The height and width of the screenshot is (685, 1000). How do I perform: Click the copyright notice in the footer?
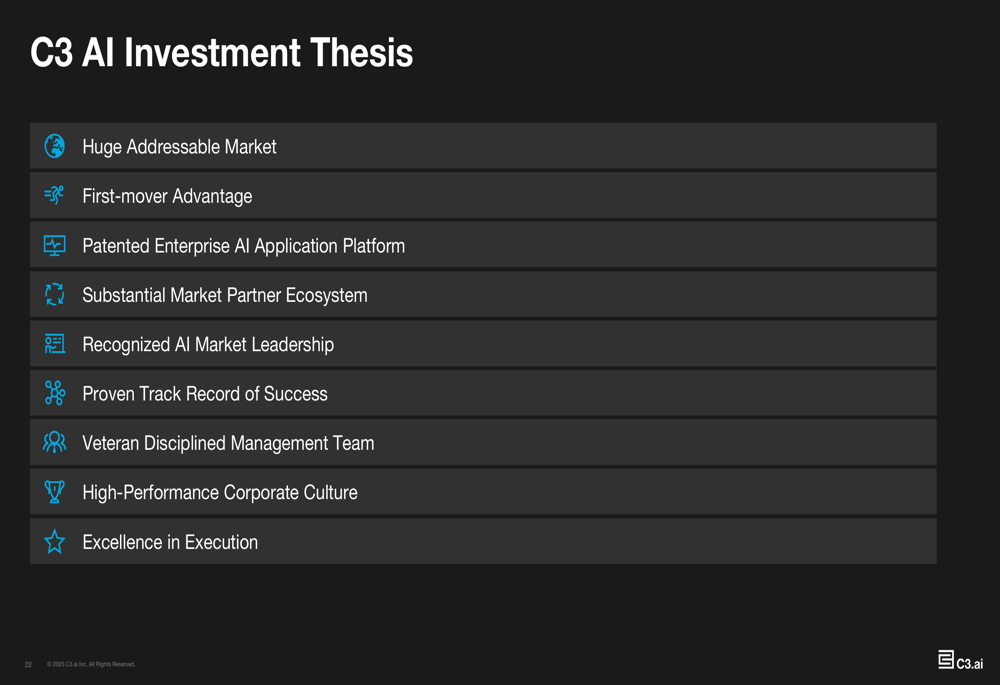[91, 665]
